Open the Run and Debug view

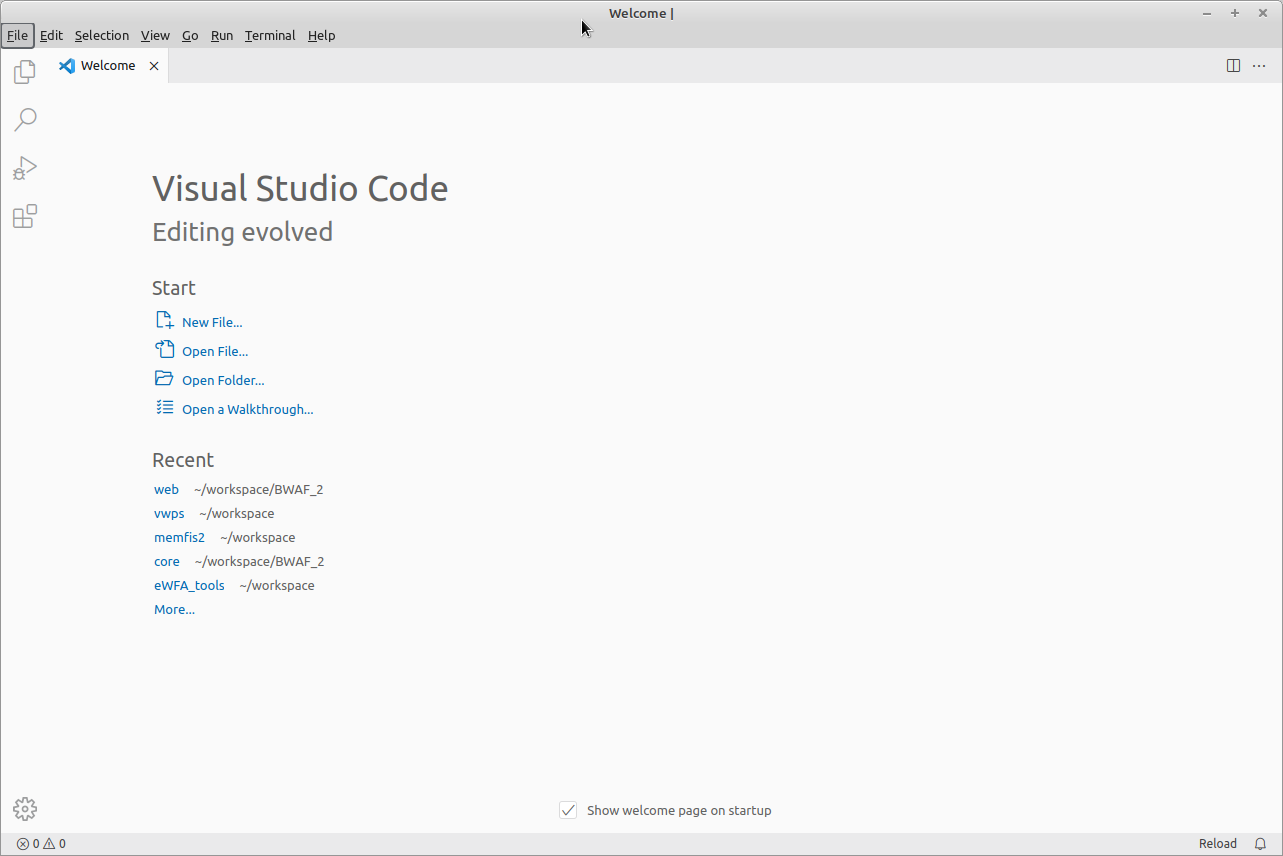(x=24, y=167)
